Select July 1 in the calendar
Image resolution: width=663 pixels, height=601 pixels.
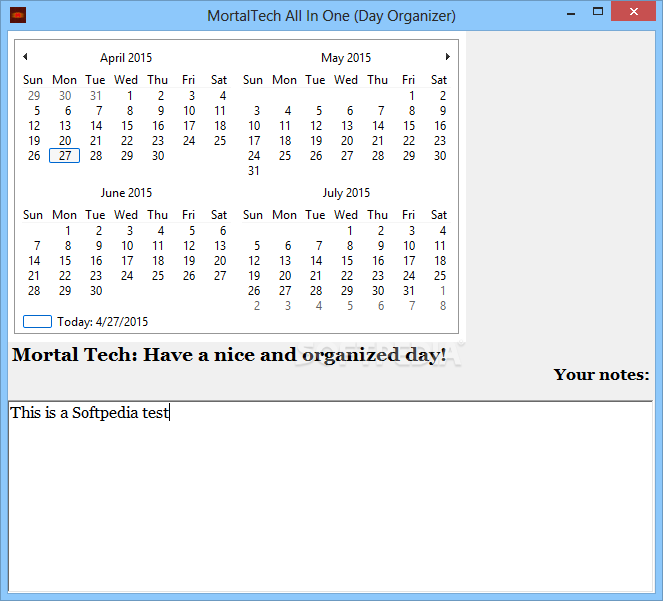pos(350,231)
